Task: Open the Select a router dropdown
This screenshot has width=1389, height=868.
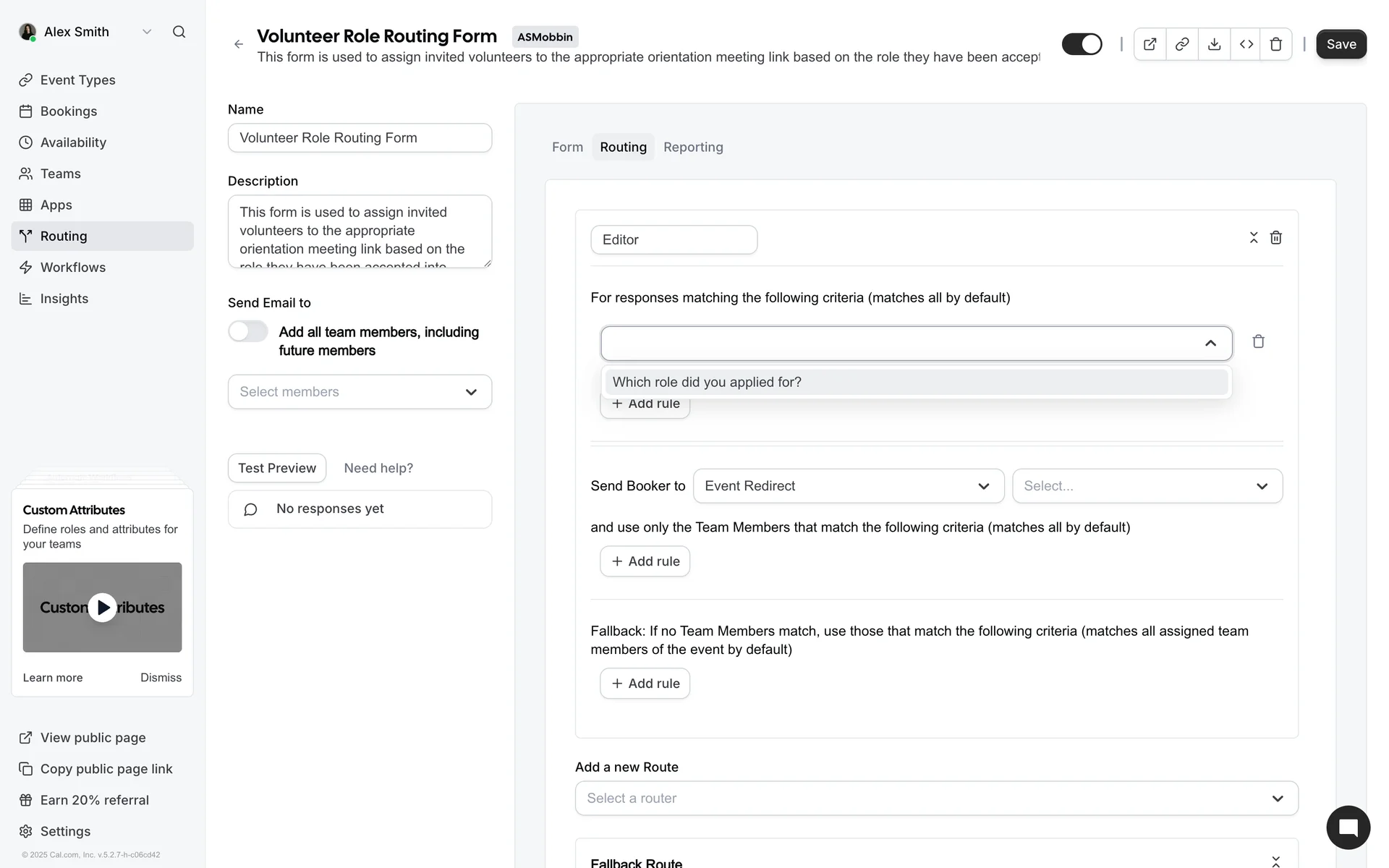Action: click(x=936, y=799)
